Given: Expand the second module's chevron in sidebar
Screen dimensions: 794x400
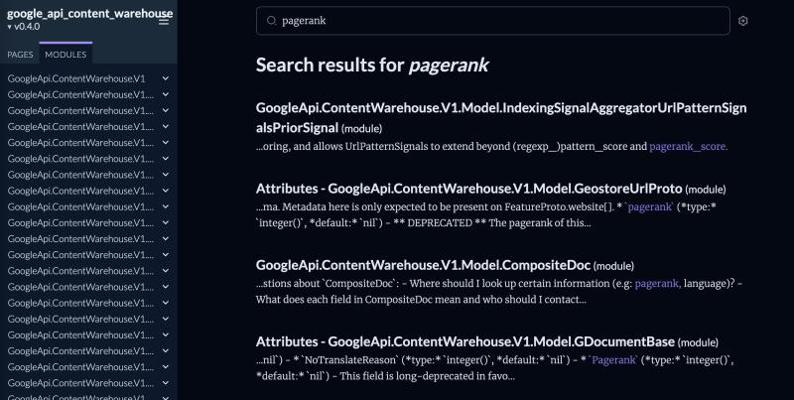Looking at the screenshot, I should click(x=166, y=94).
